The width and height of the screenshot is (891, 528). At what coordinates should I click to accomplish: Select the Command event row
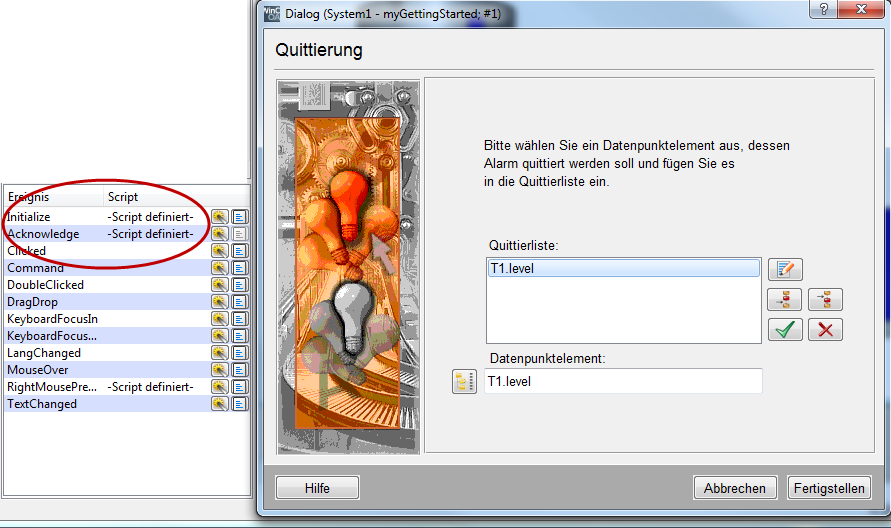127,268
